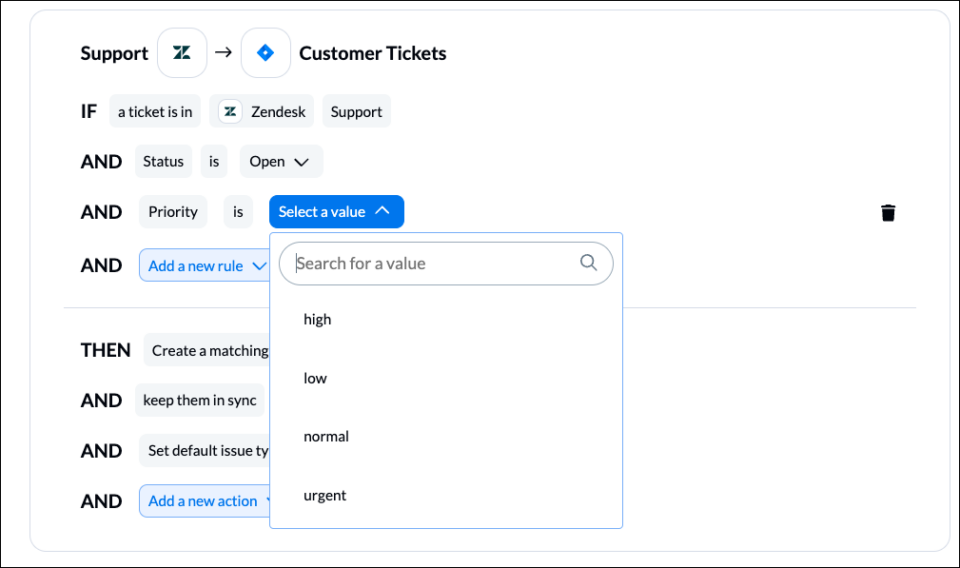Image resolution: width=960 pixels, height=568 pixels.
Task: Click the Create a matching action chip
Action: click(x=207, y=350)
